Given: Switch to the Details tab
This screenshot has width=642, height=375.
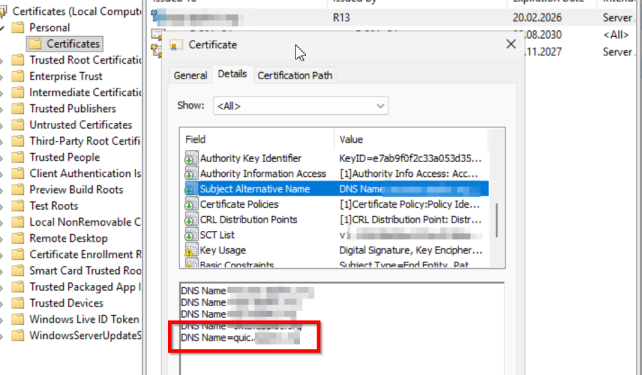Looking at the screenshot, I should coord(232,74).
